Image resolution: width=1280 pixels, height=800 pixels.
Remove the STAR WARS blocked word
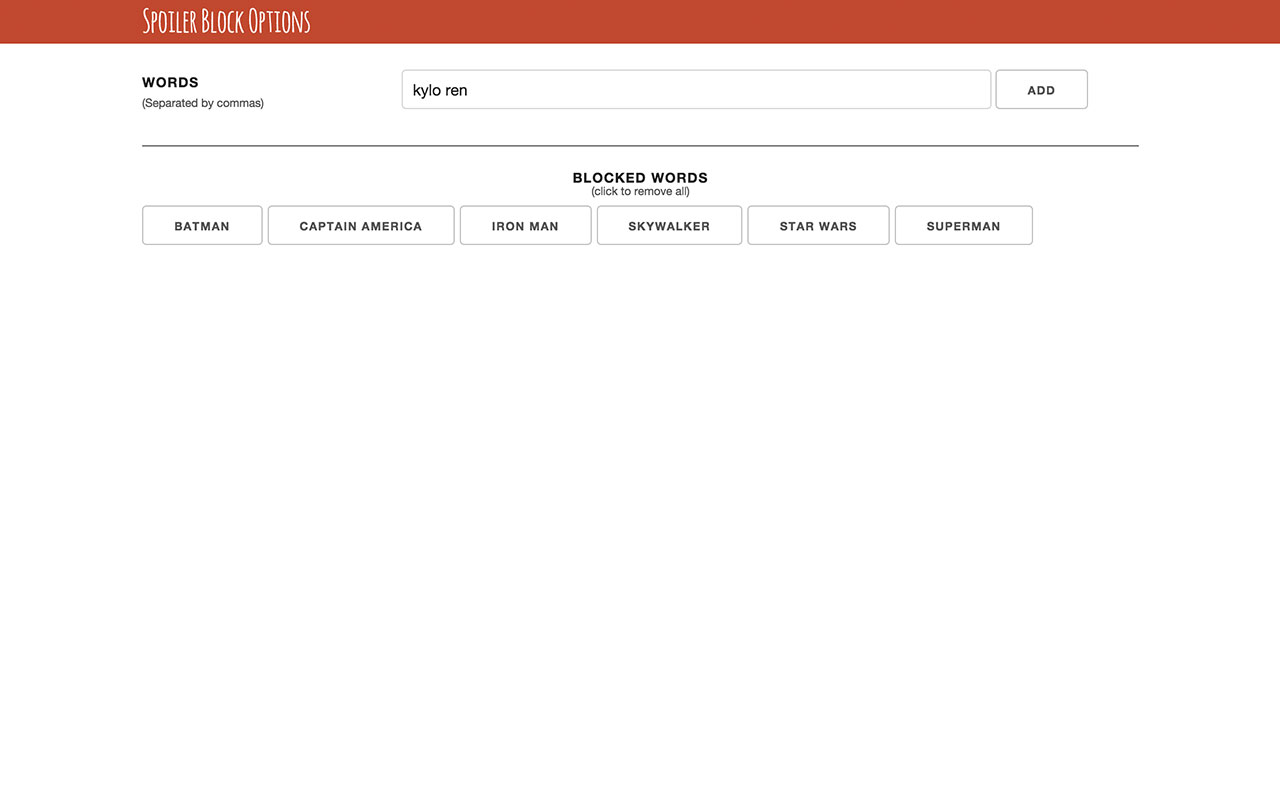point(818,225)
